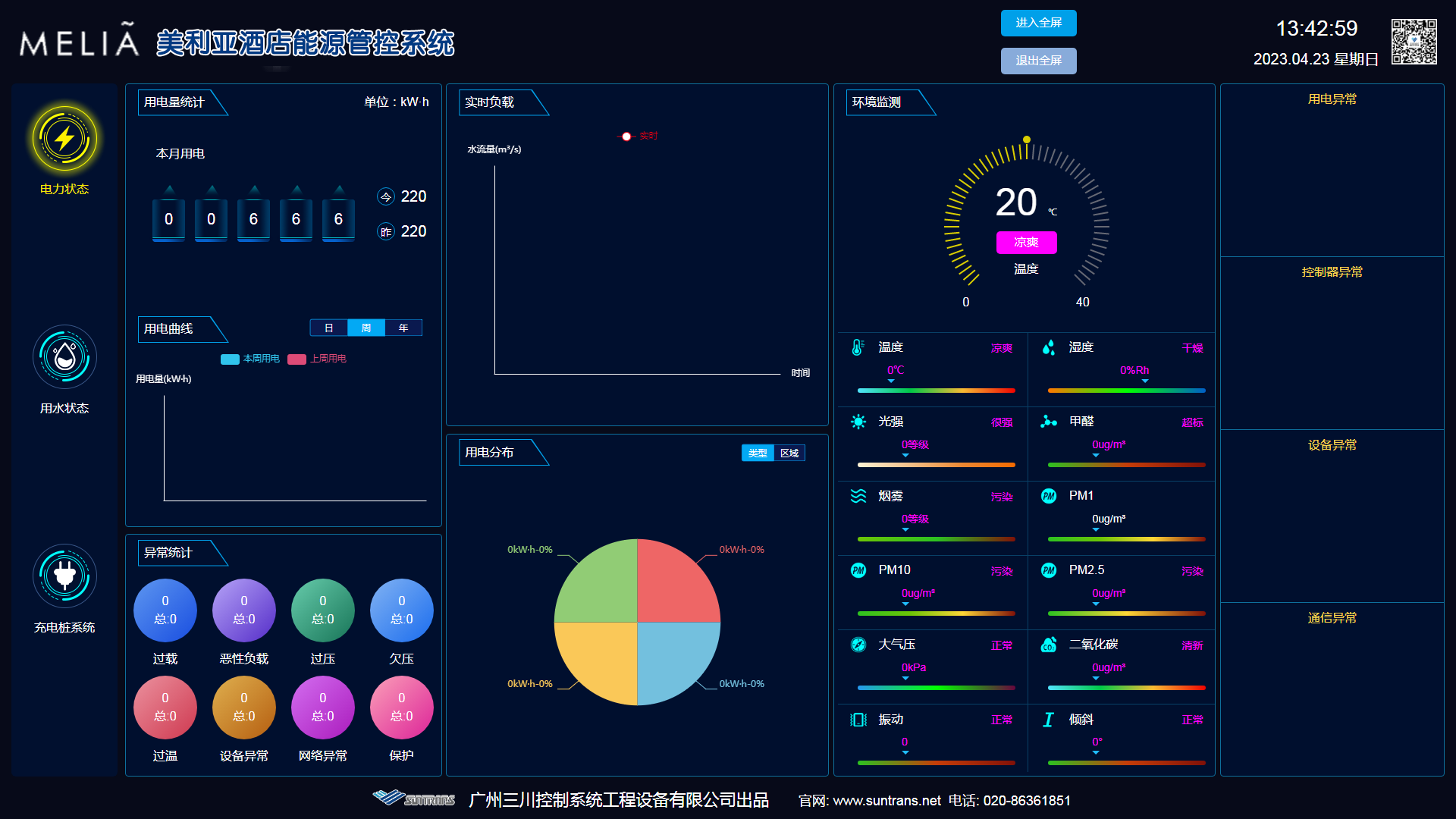
Task: Select 区域 in power distribution
Action: point(789,453)
